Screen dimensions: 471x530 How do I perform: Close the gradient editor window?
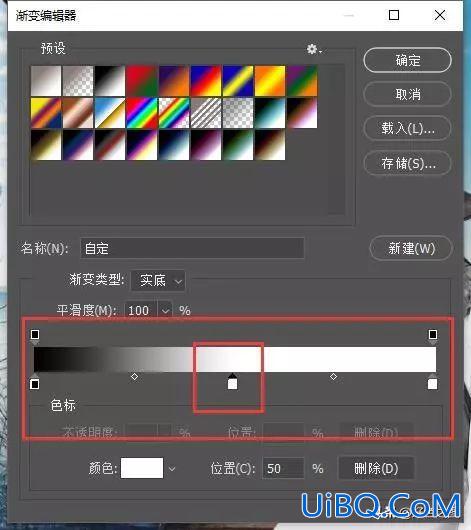pos(440,15)
